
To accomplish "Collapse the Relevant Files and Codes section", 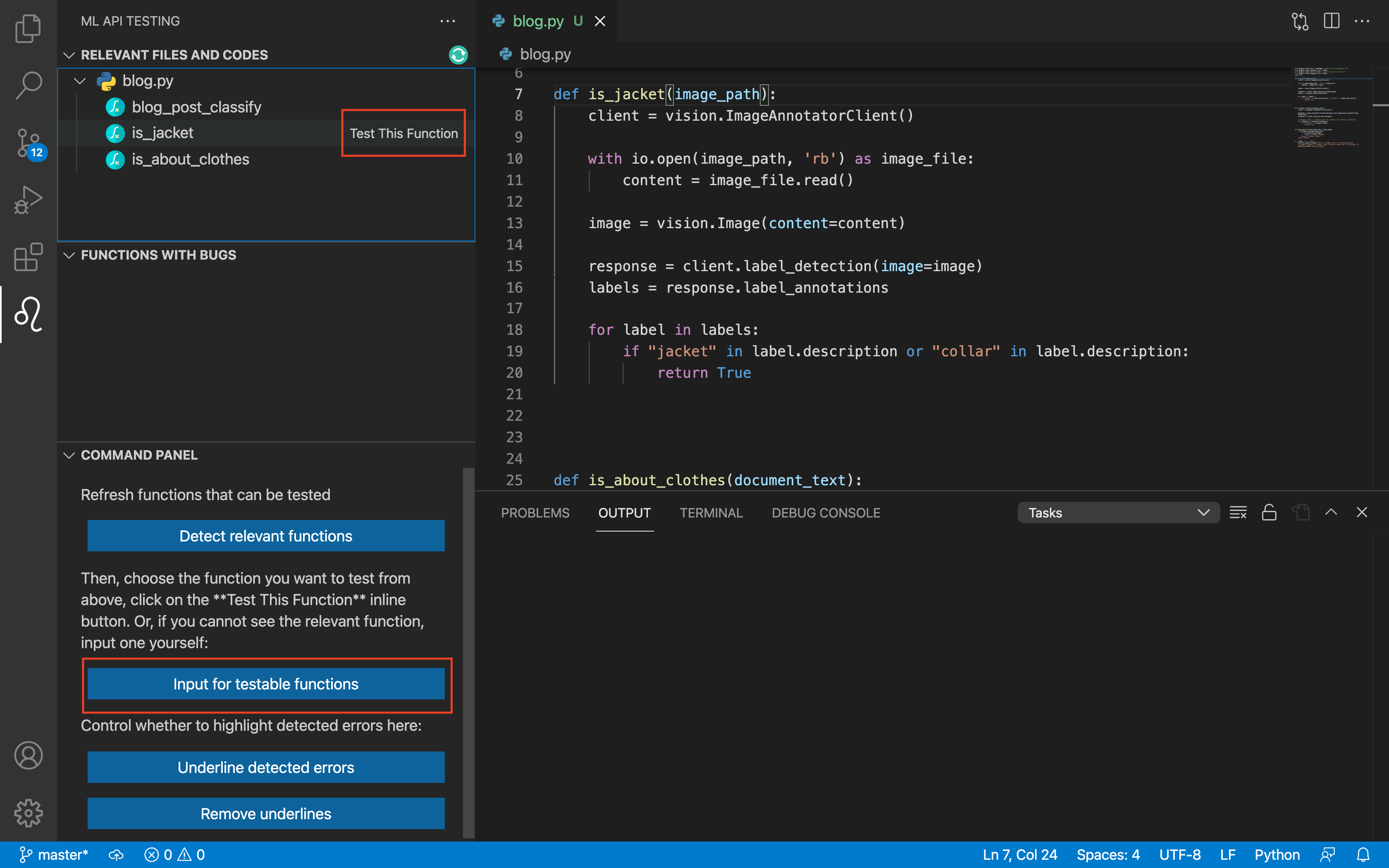I will coord(69,55).
